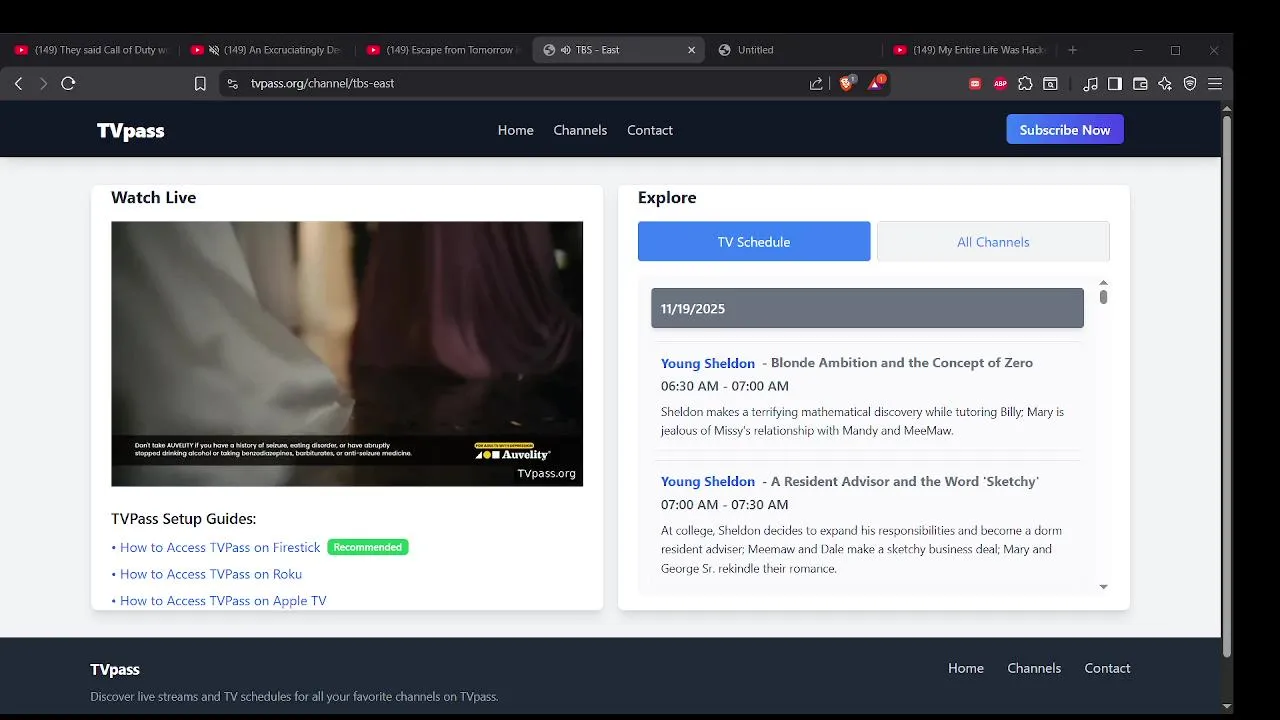Image resolution: width=1280 pixels, height=720 pixels.
Task: Click the footer Home link
Action: coord(966,668)
